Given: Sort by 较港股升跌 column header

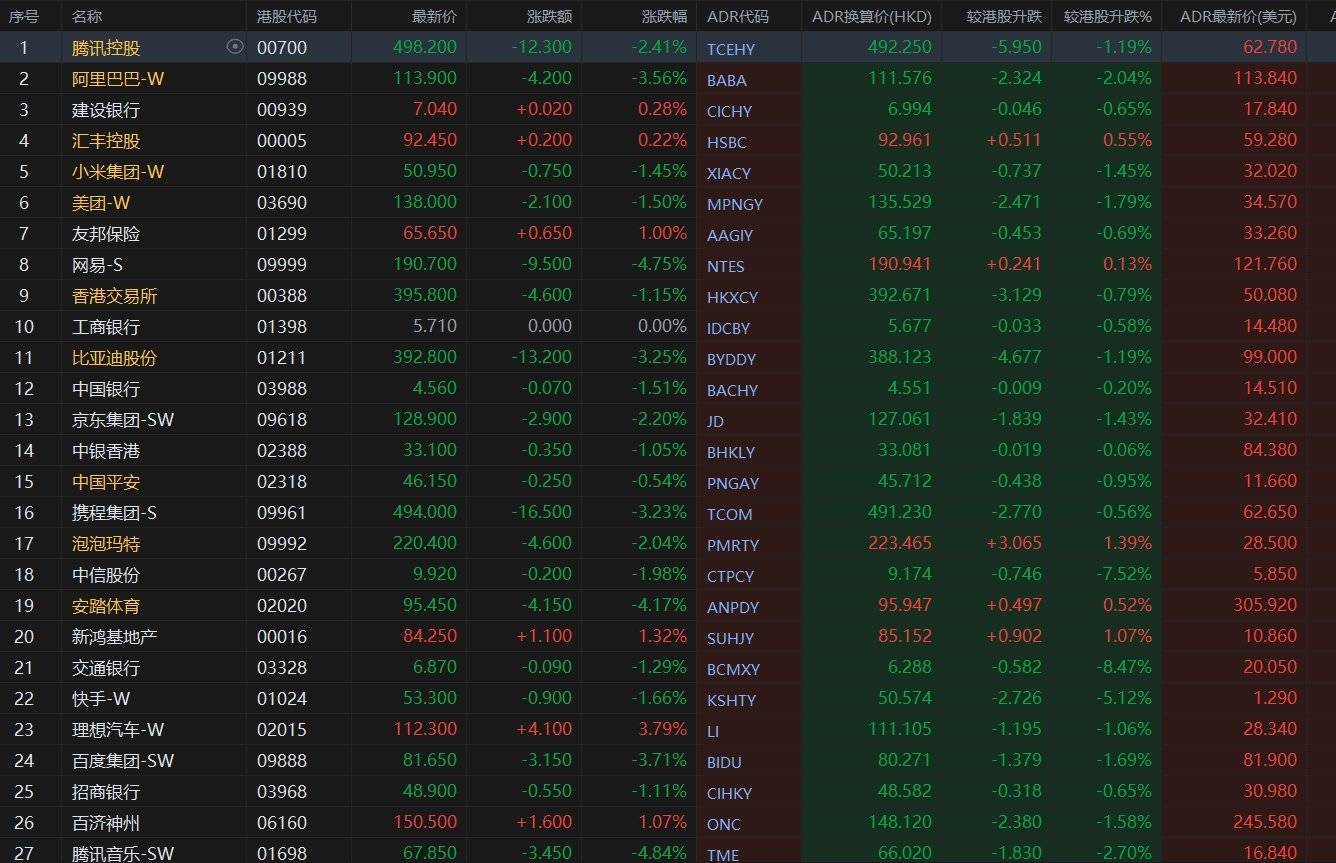Looking at the screenshot, I should pos(1004,16).
